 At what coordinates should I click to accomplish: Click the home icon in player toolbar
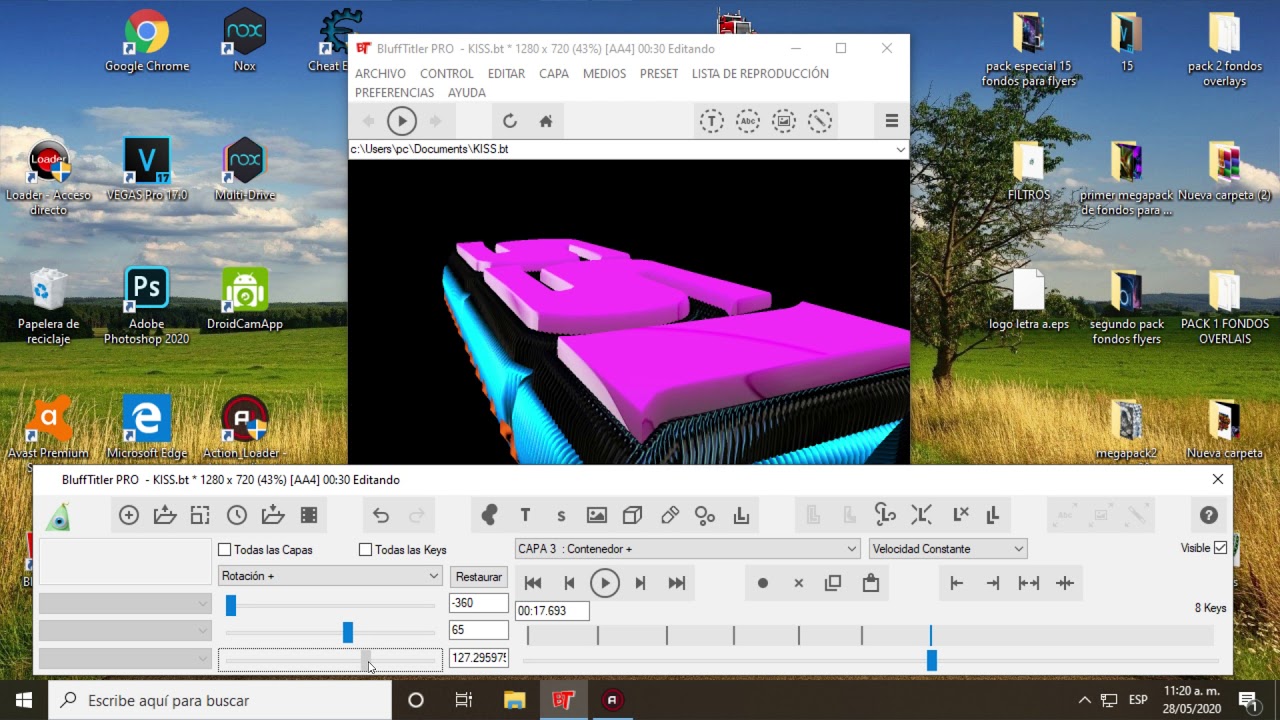pyautogui.click(x=546, y=121)
